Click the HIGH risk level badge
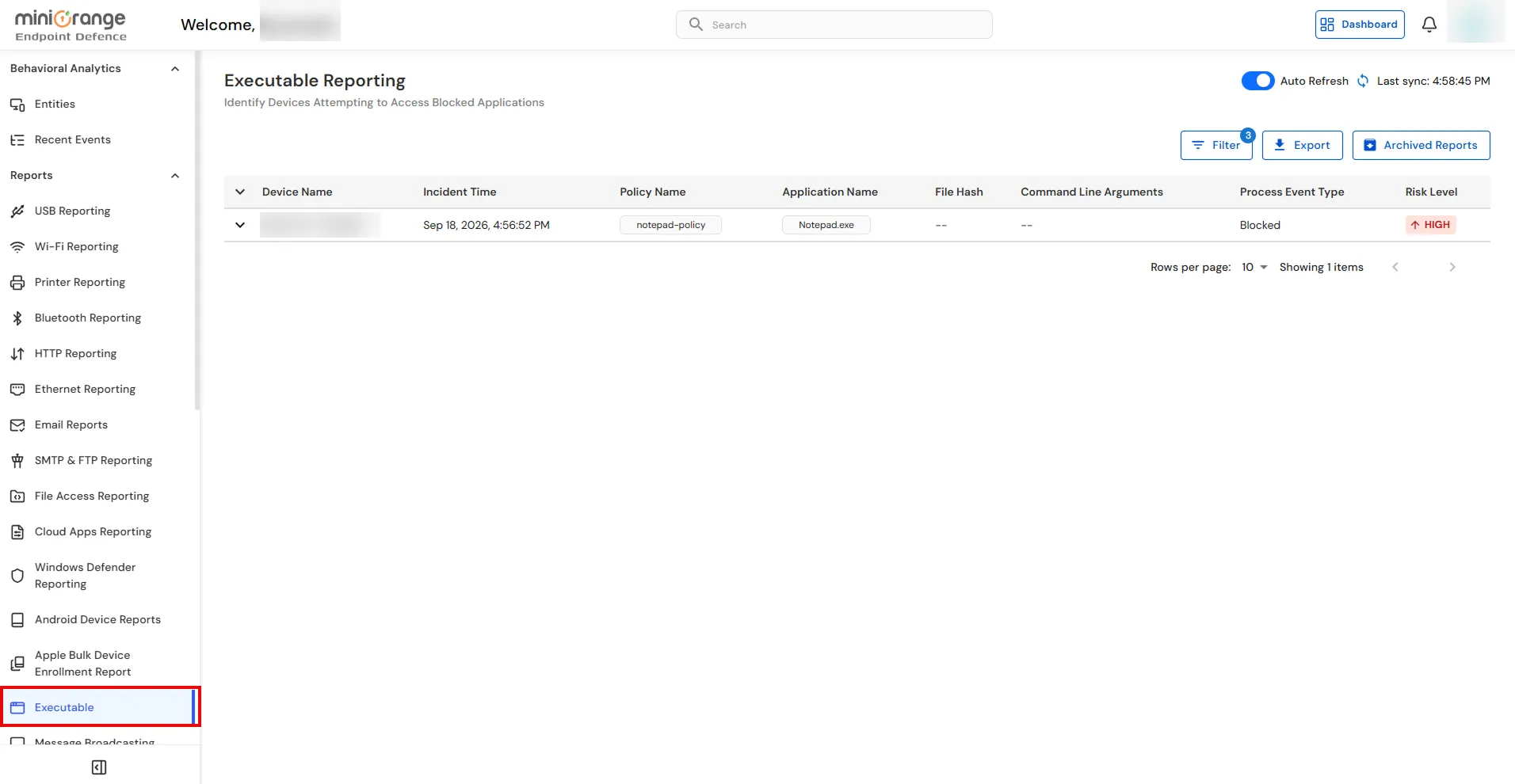 click(x=1431, y=225)
